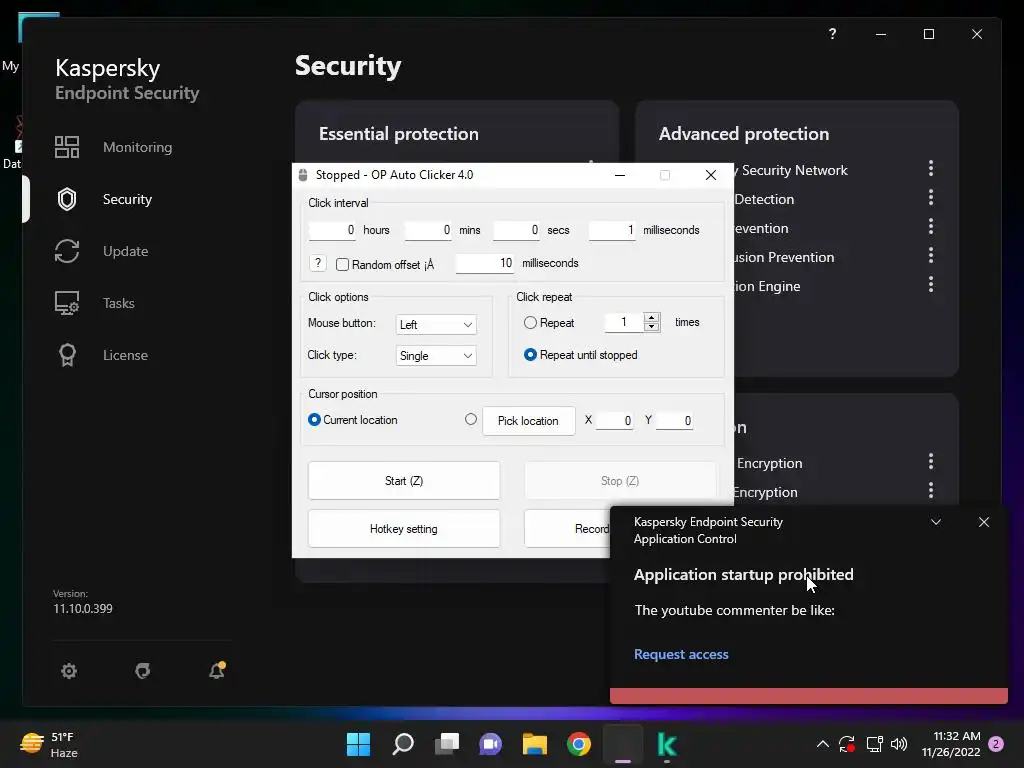Screen dimensions: 1024x768
Task: Open Task View on taskbar
Action: click(447, 744)
